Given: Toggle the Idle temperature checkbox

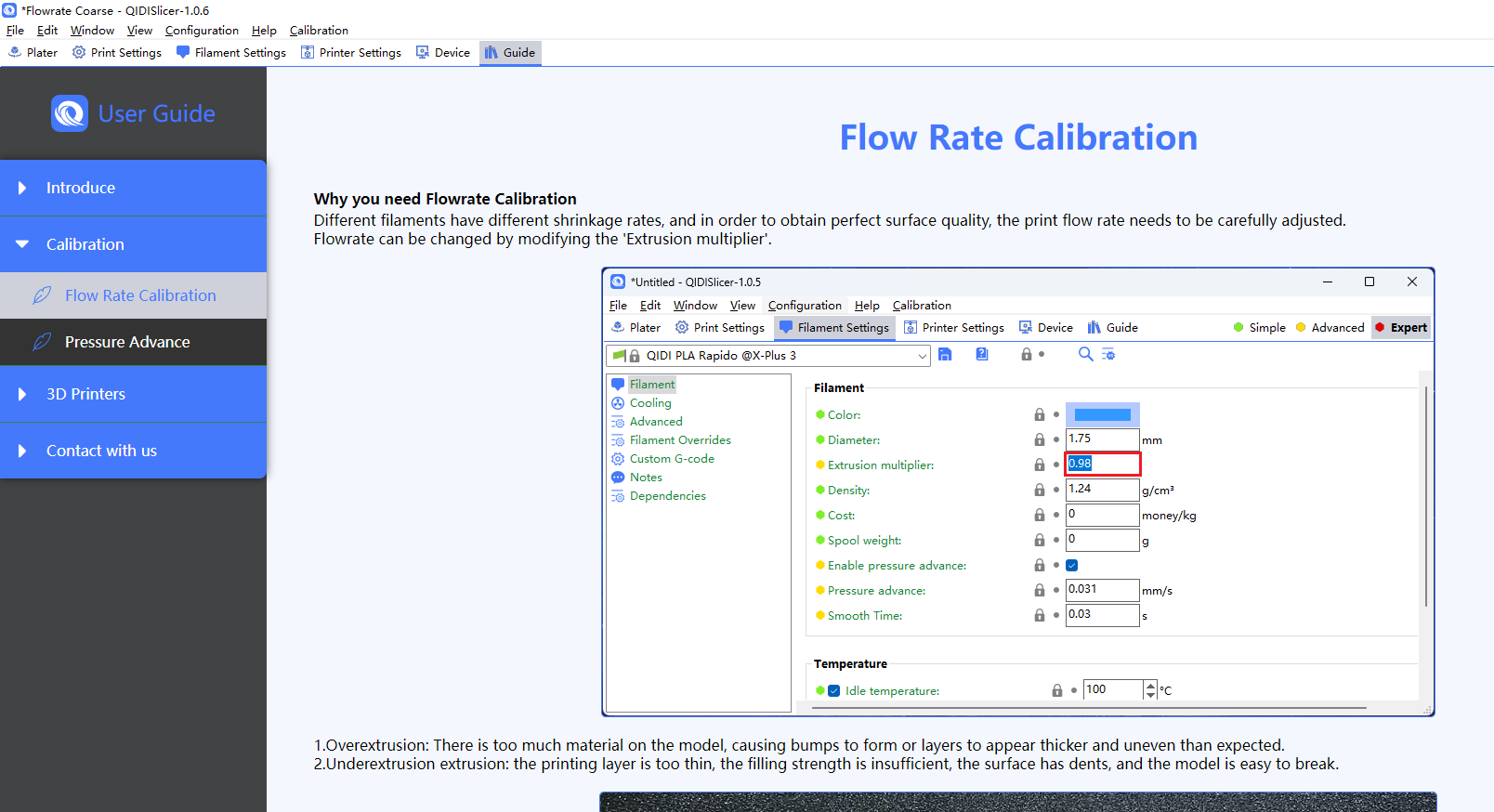Looking at the screenshot, I should click(x=834, y=691).
